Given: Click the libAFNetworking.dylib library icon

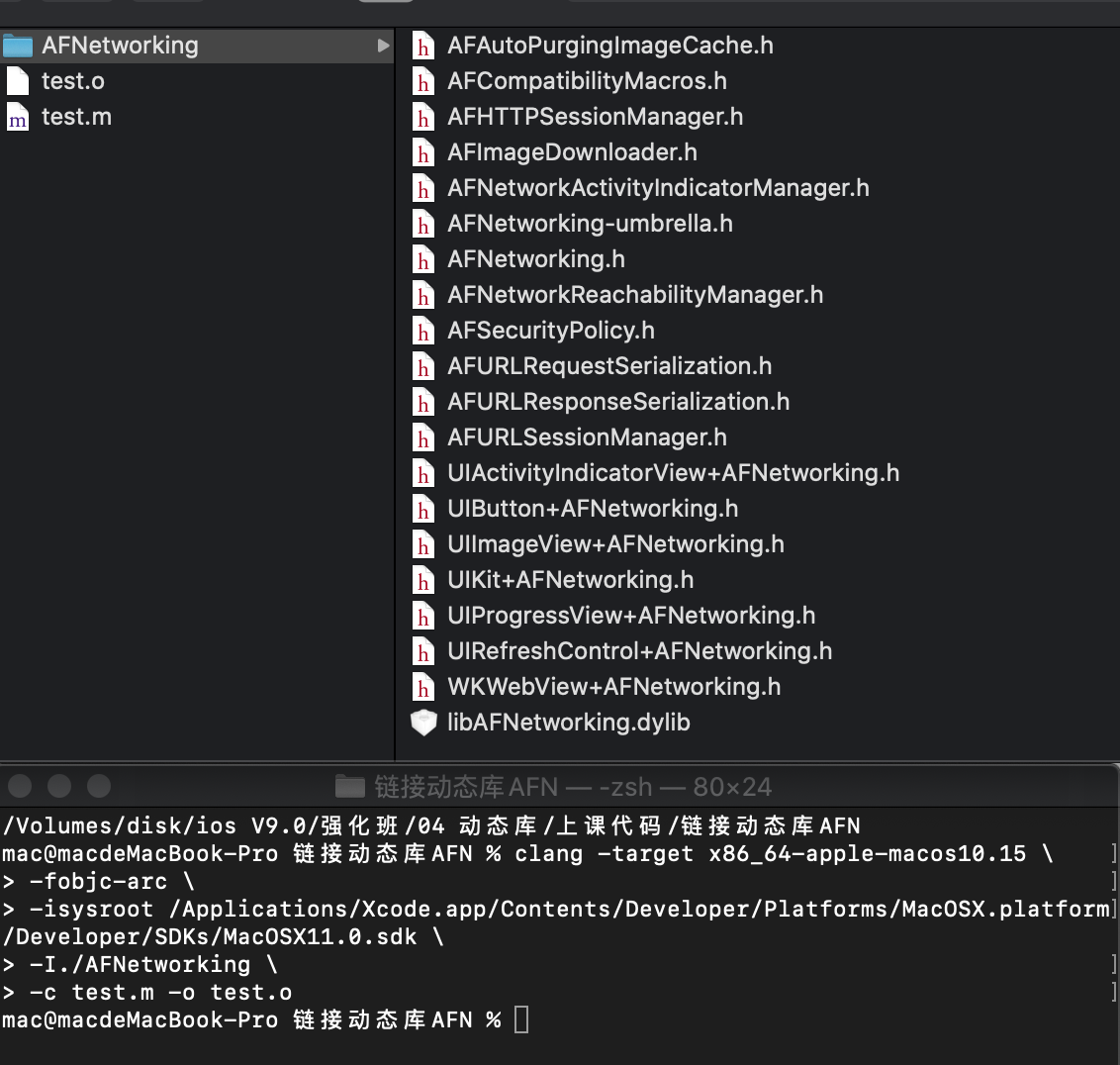Looking at the screenshot, I should click(423, 723).
